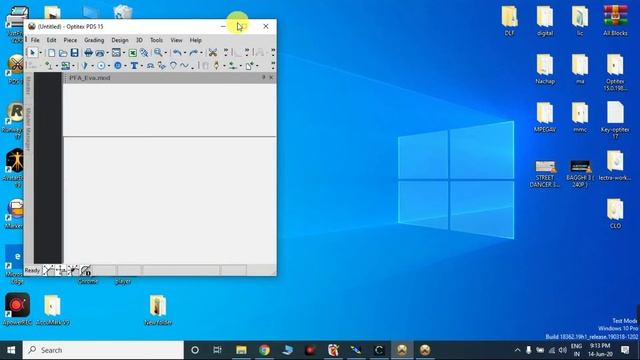Select the scissors cut tool
This screenshot has height=360, width=640.
[x=213, y=53]
